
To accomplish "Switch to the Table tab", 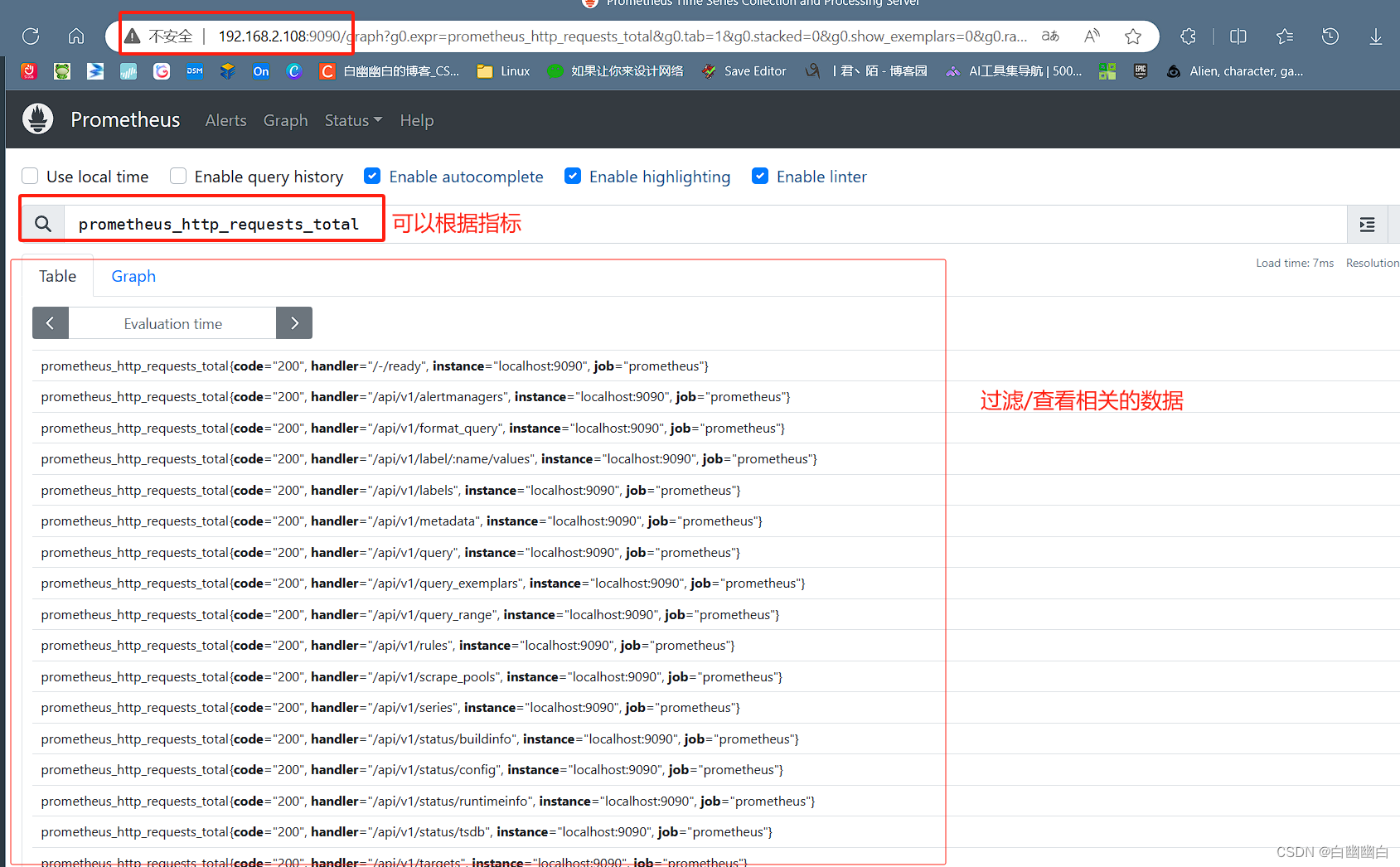I will click(57, 276).
